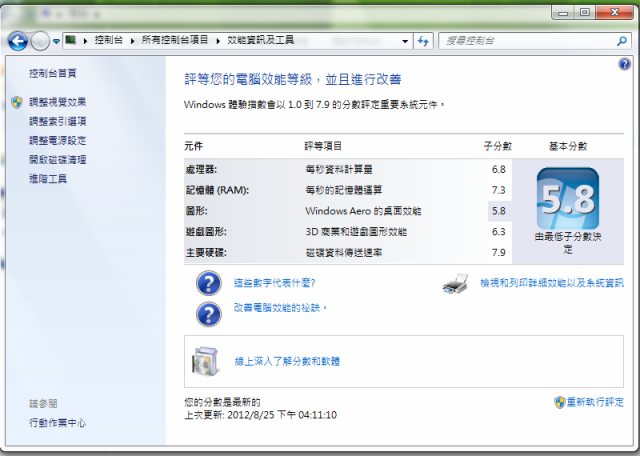Click 3D 商業和遊戲圖形效能 description
The image size is (640, 456).
(356, 232)
